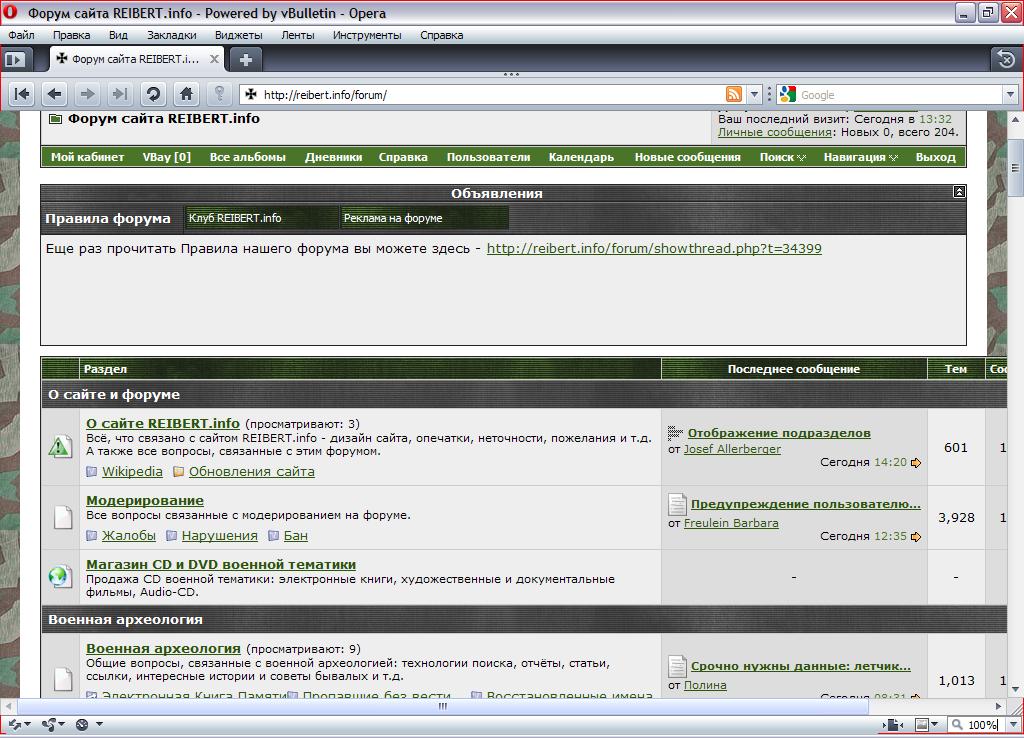Open the Магазин CD и DVD военной тематики forum

(221, 564)
